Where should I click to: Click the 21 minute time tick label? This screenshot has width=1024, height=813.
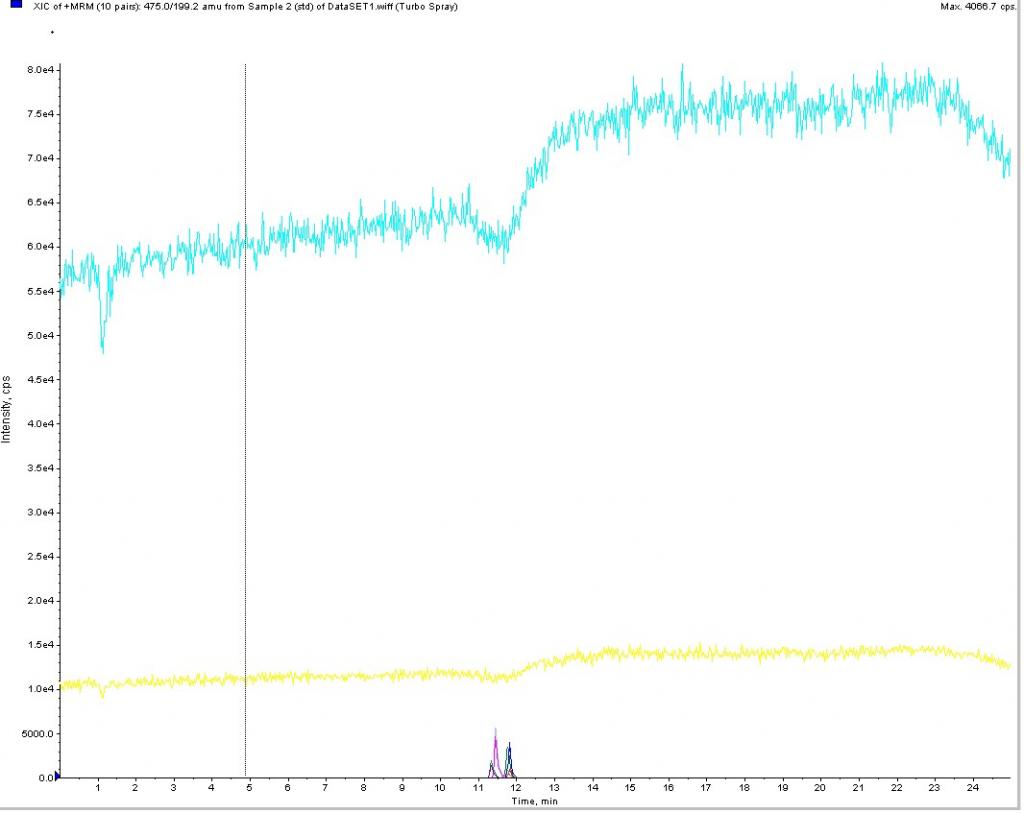point(858,788)
